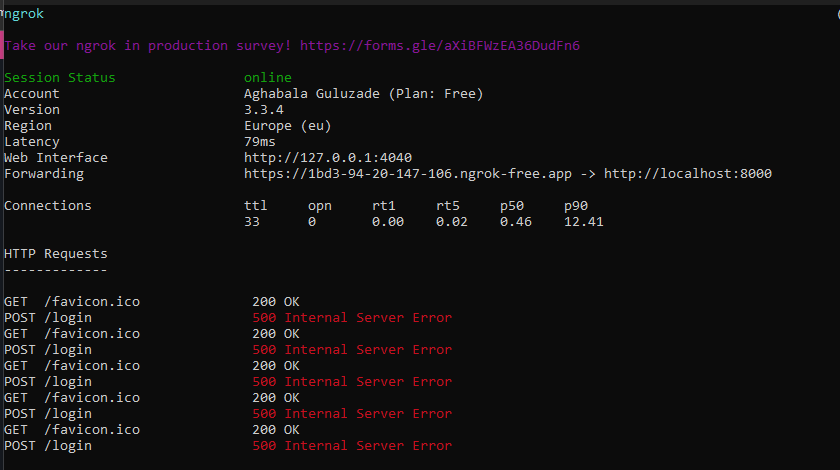
Task: Click the 'online' status value
Action: 268,78
